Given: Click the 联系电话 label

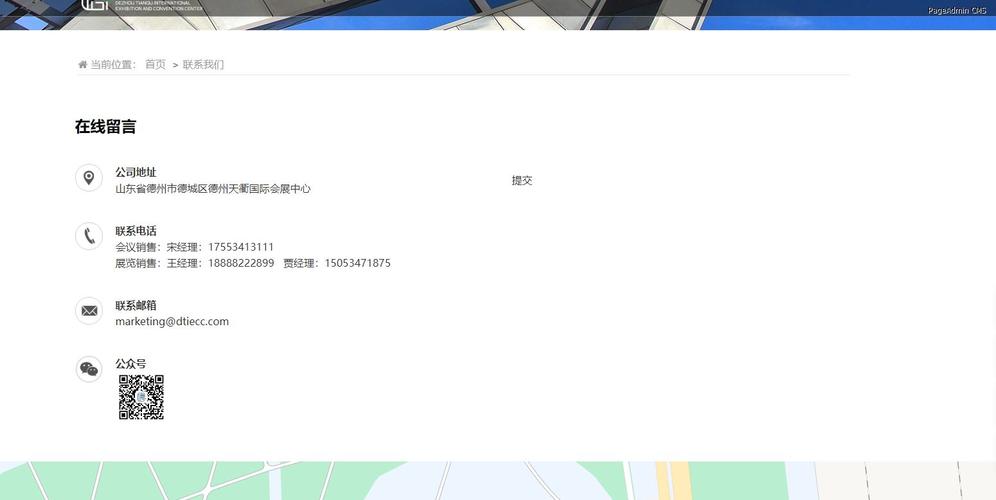Looking at the screenshot, I should click(x=136, y=231).
